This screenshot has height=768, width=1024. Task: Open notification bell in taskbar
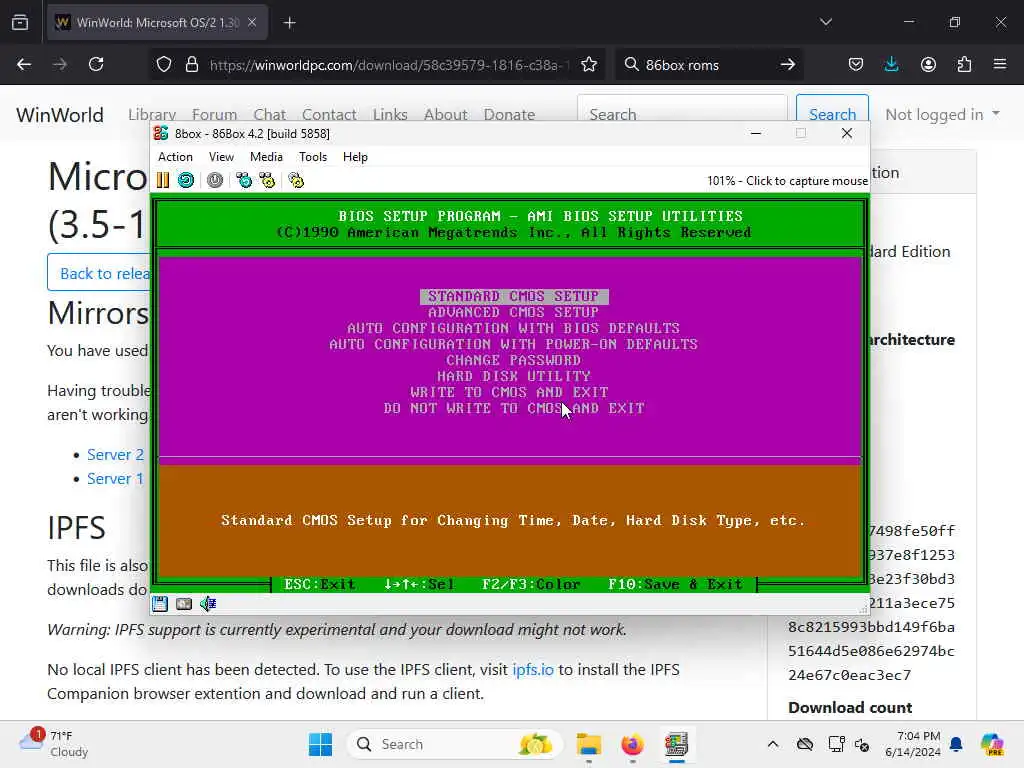click(956, 744)
